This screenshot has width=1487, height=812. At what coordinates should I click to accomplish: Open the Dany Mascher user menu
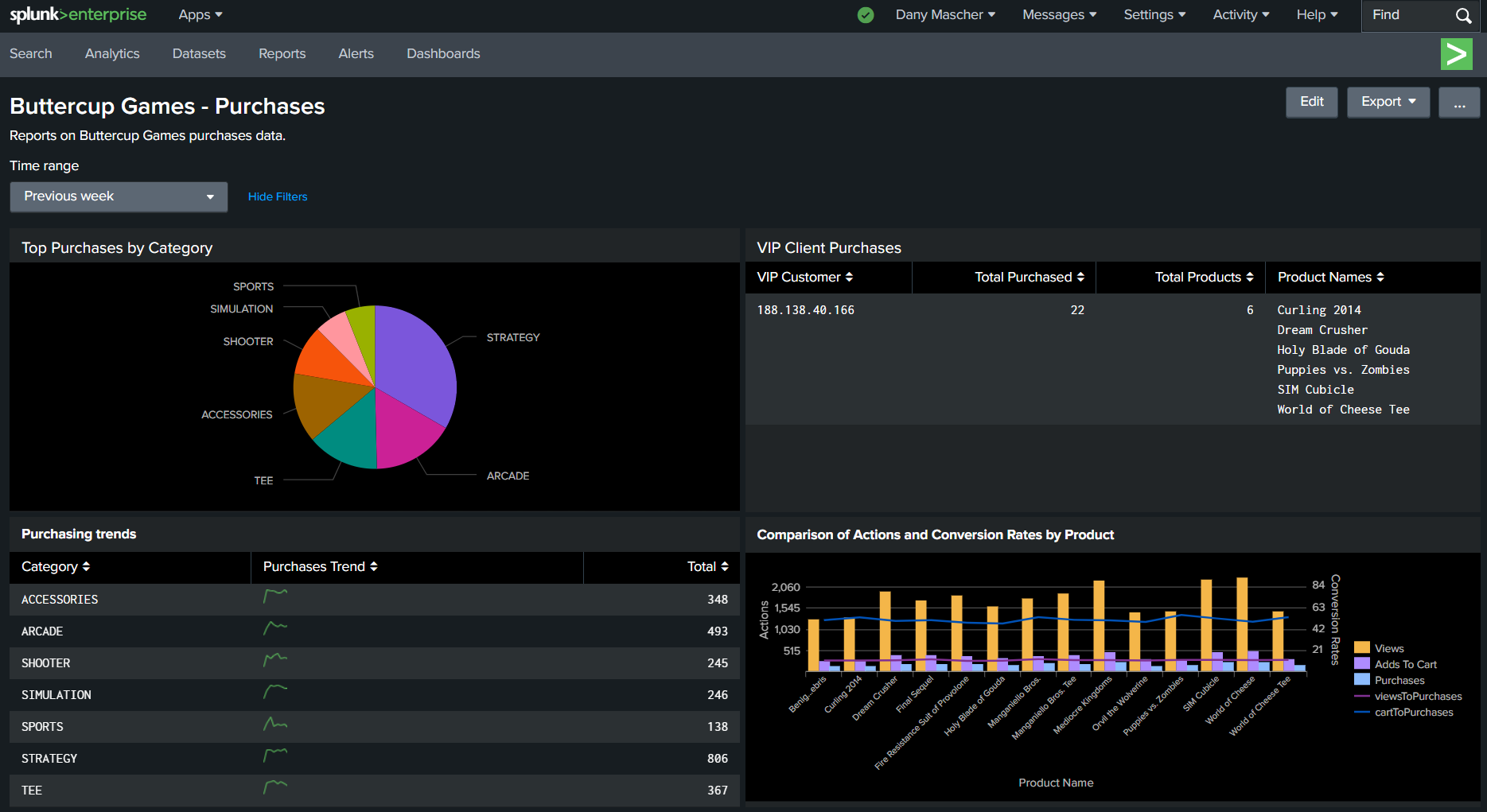[x=945, y=14]
